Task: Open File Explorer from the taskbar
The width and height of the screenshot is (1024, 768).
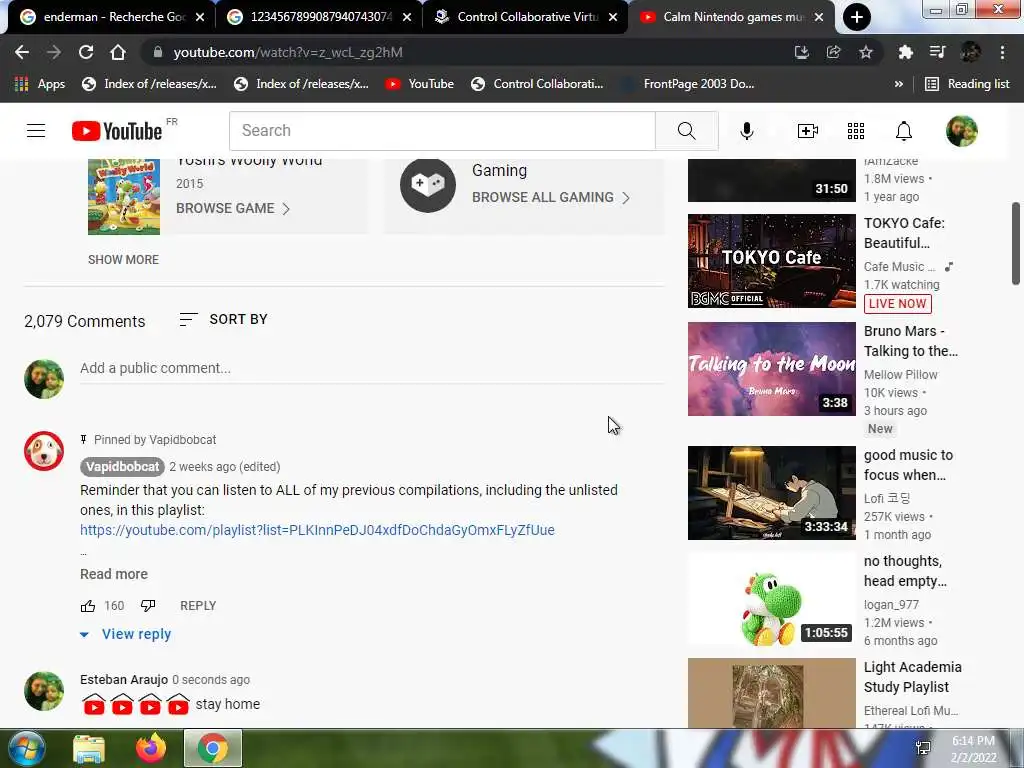Action: (89, 748)
